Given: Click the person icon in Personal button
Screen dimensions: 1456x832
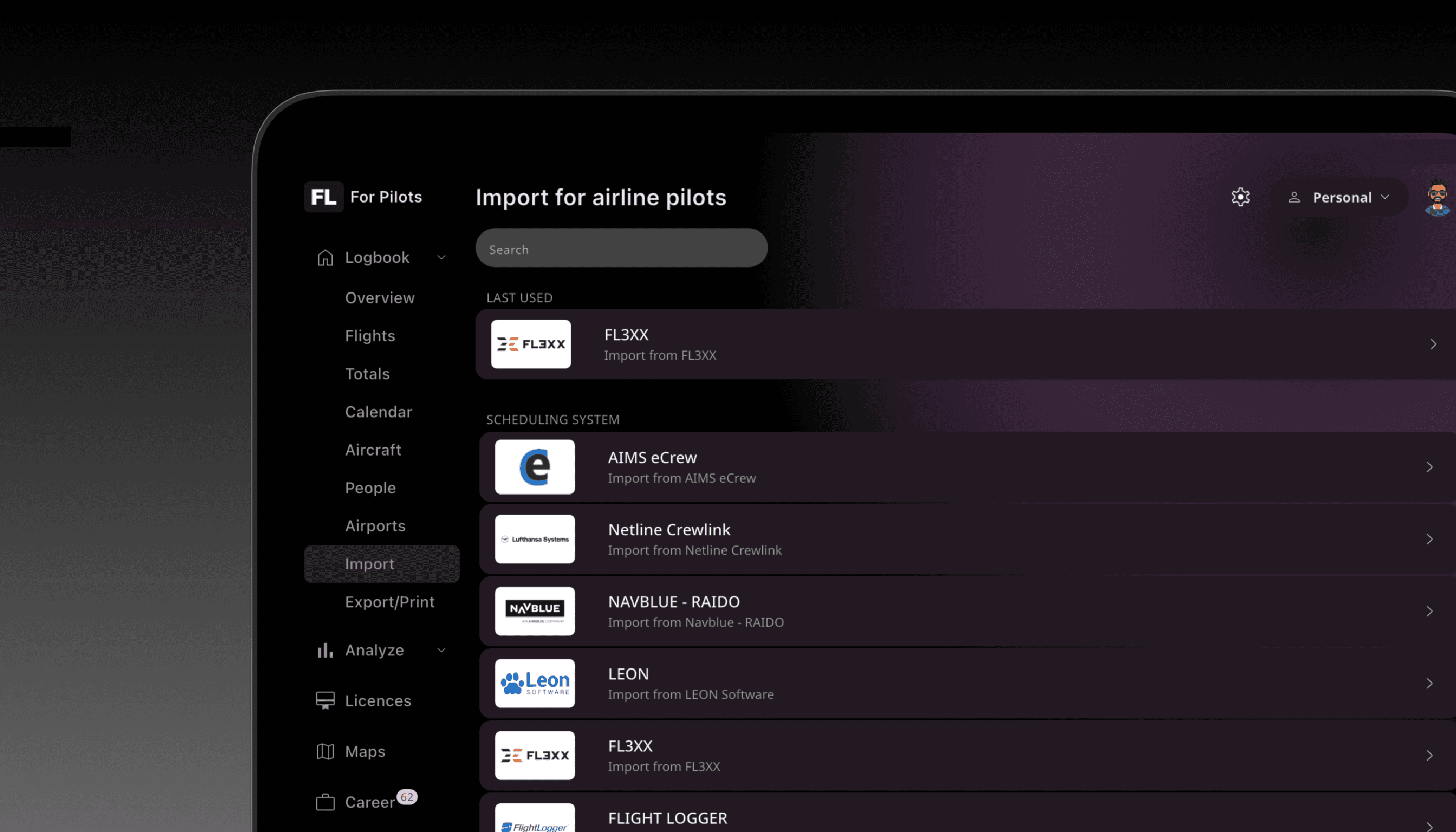Looking at the screenshot, I should coord(1295,197).
